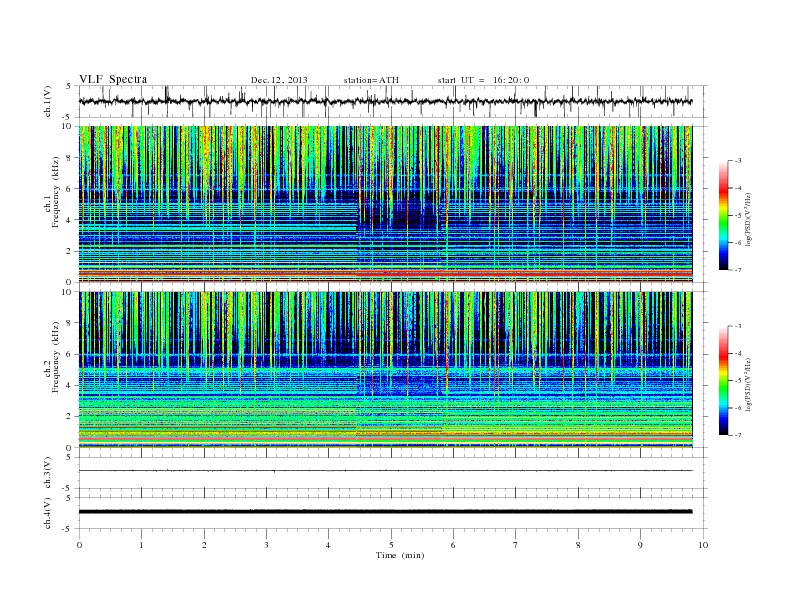The height and width of the screenshot is (612, 792).
Task: Click time-axis tick label "1" at bottom
Action: [x=141, y=545]
